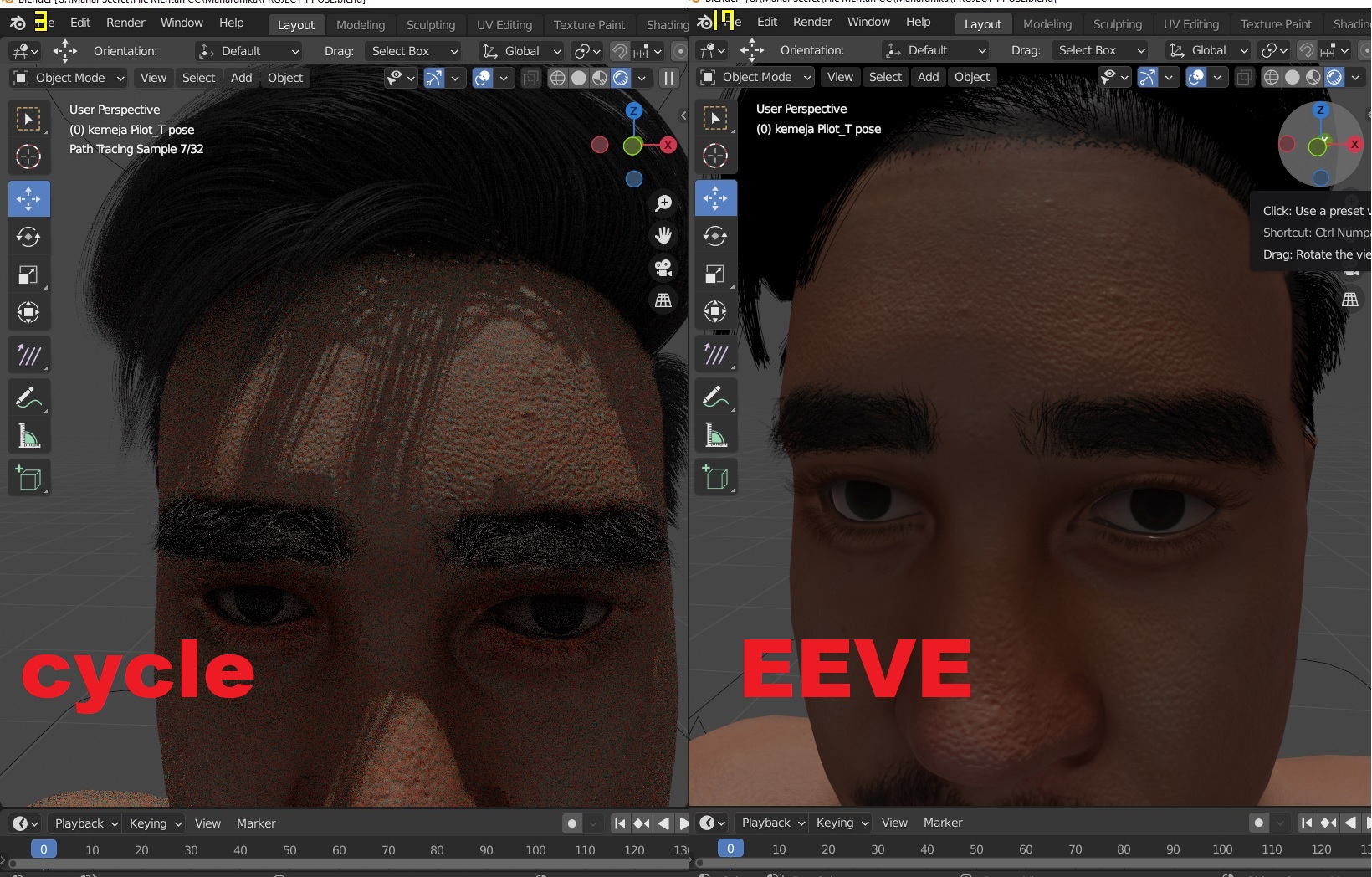Switch to Modeling workspace tab in left window
The image size is (1372, 877).
[361, 25]
